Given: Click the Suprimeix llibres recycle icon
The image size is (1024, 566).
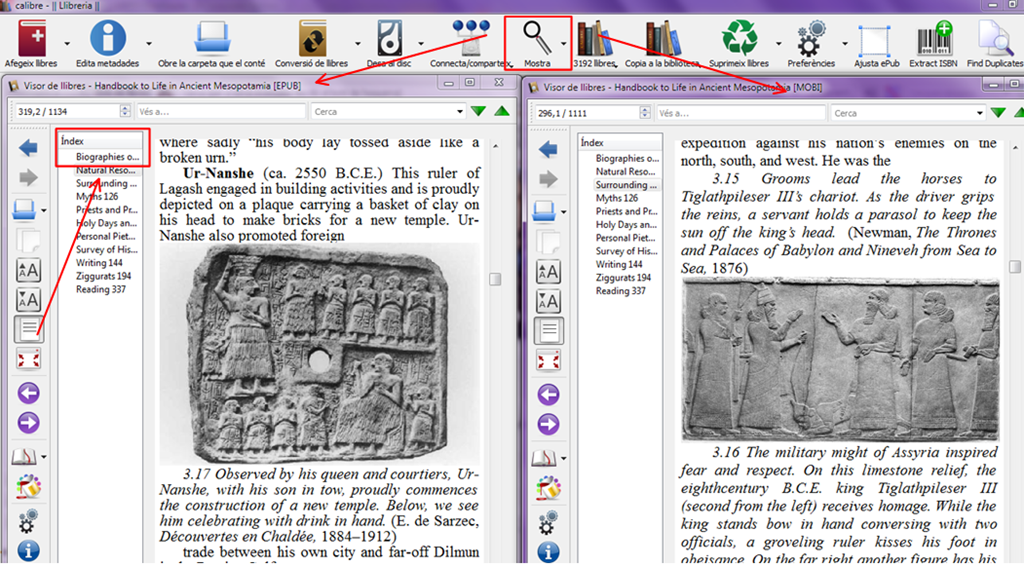Looking at the screenshot, I should tap(739, 38).
